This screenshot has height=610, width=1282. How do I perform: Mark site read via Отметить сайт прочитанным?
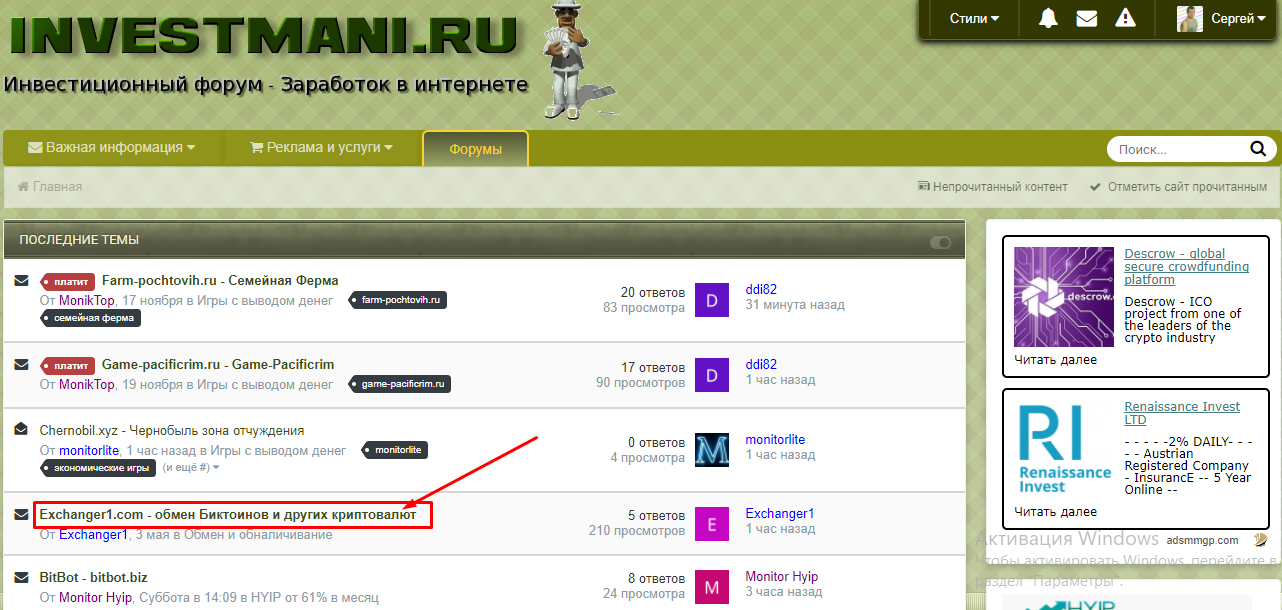pyautogui.click(x=1178, y=187)
